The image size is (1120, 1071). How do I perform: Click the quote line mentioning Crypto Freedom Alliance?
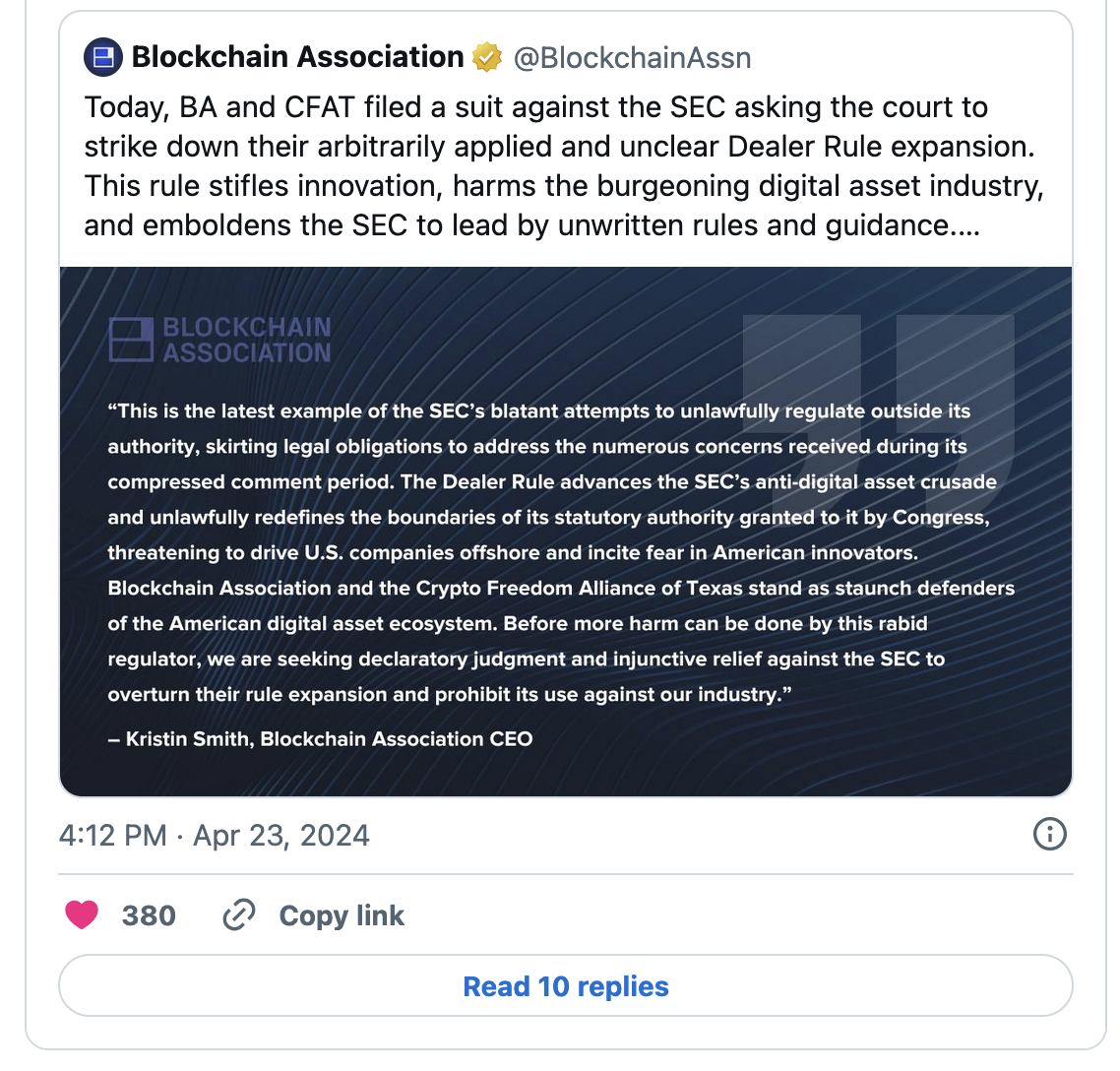tap(561, 588)
